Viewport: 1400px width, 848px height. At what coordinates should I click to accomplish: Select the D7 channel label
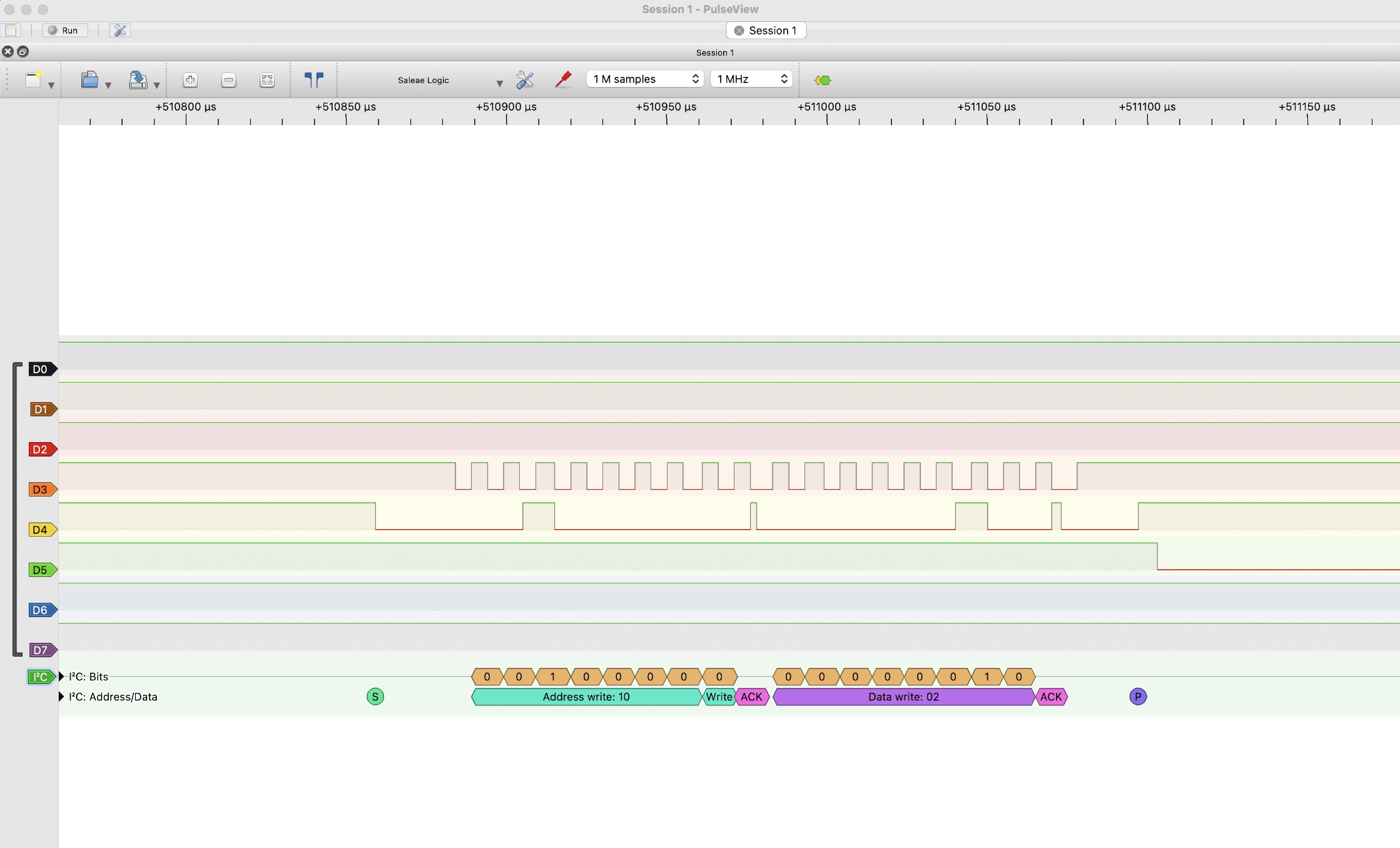click(x=43, y=650)
